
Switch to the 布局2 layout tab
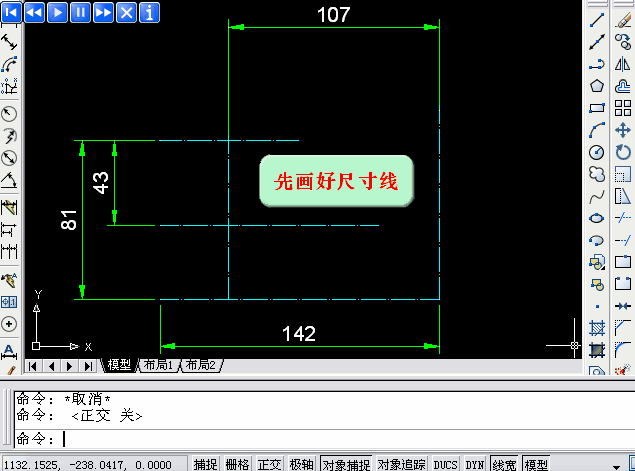[200, 365]
